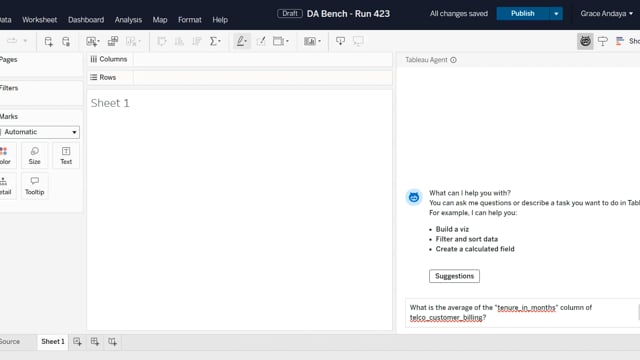Click the Columns shelf area
The image size is (640, 360).
pyautogui.click(x=262, y=59)
